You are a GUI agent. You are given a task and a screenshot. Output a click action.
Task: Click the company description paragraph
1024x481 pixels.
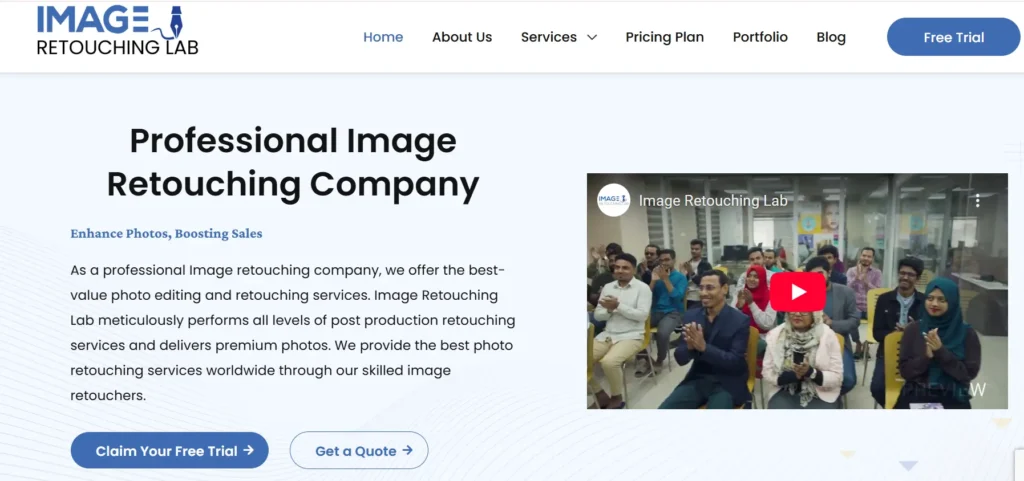point(293,333)
